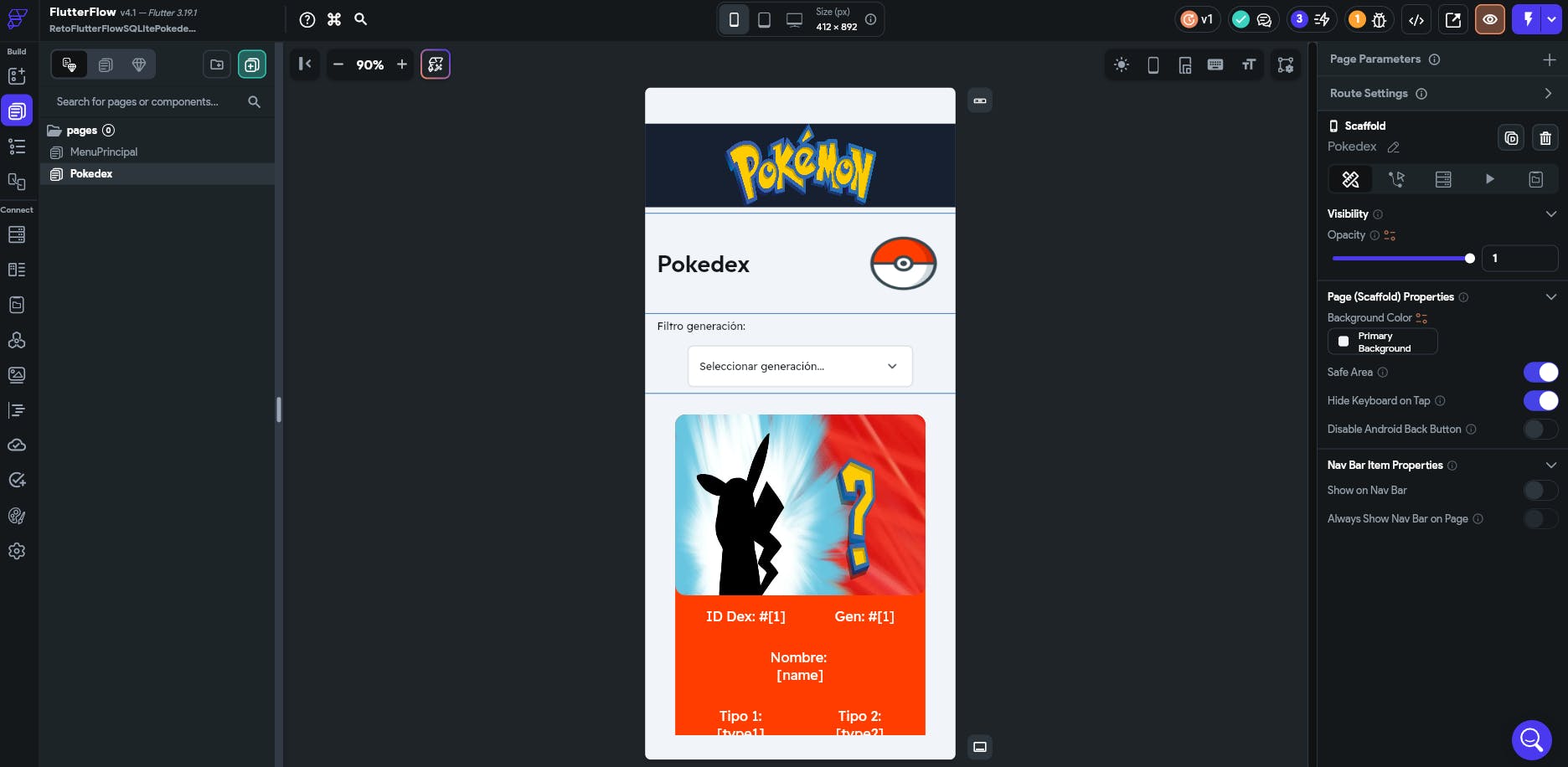Enable Show on Nav Bar switch
Viewport: 1568px width, 767px height.
(1540, 490)
